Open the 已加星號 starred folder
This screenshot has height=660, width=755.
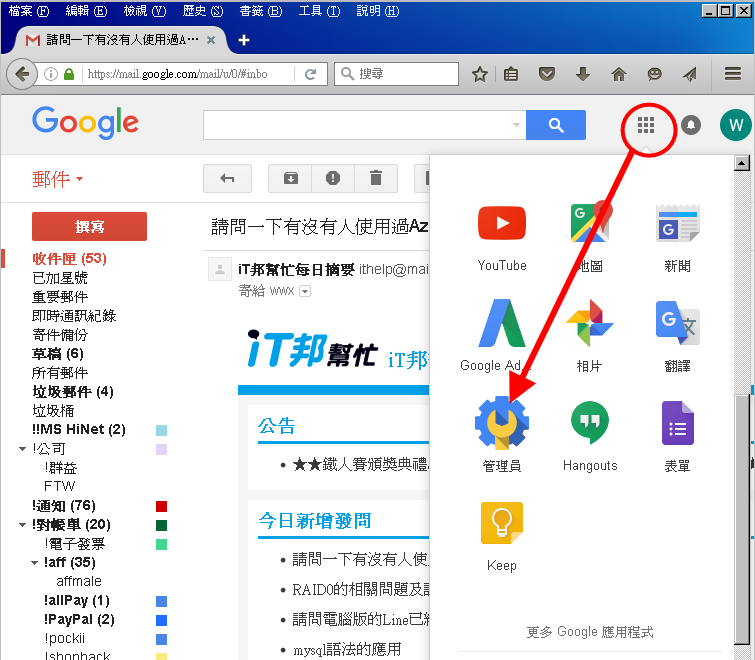coord(60,278)
